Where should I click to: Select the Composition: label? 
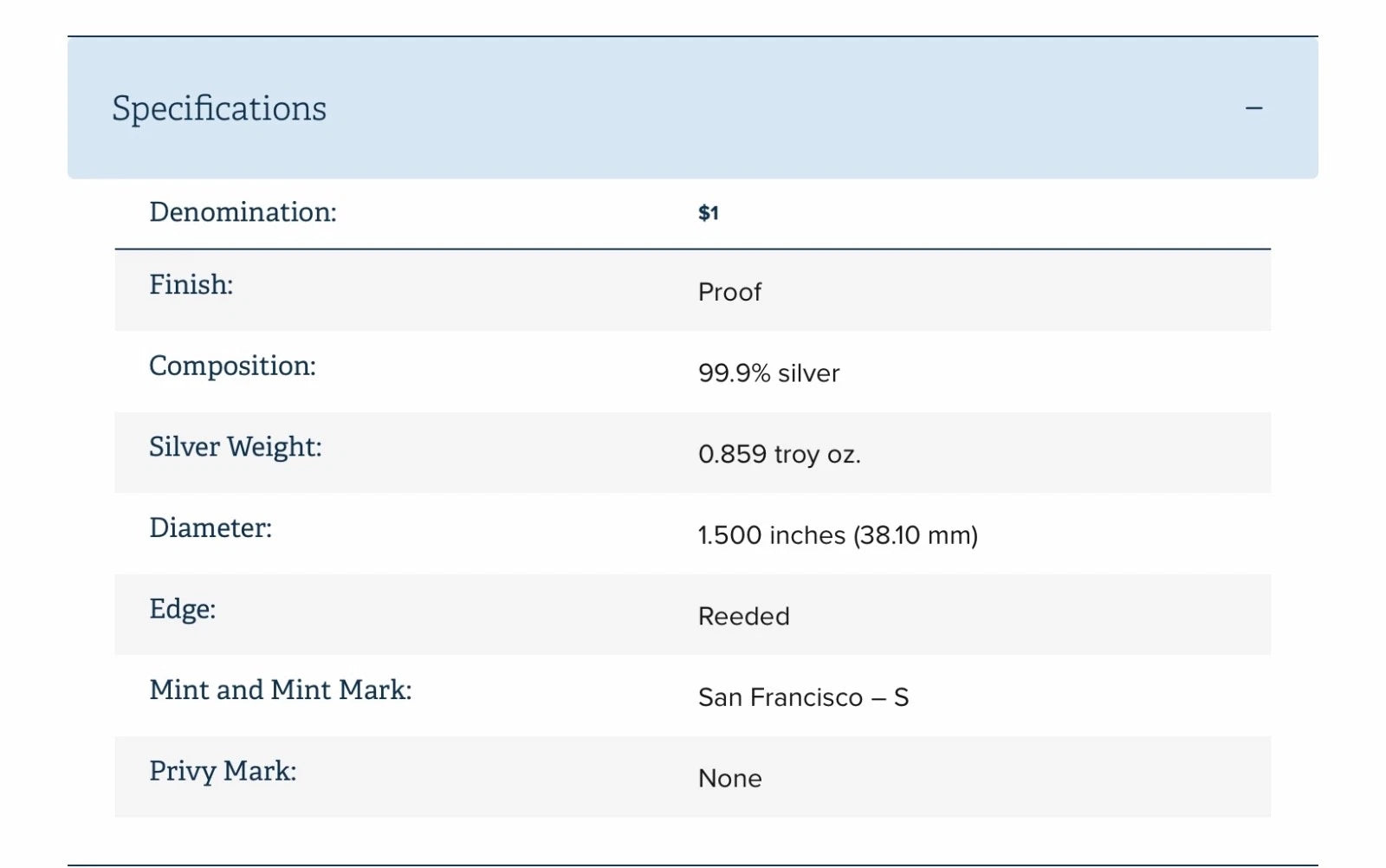(232, 366)
